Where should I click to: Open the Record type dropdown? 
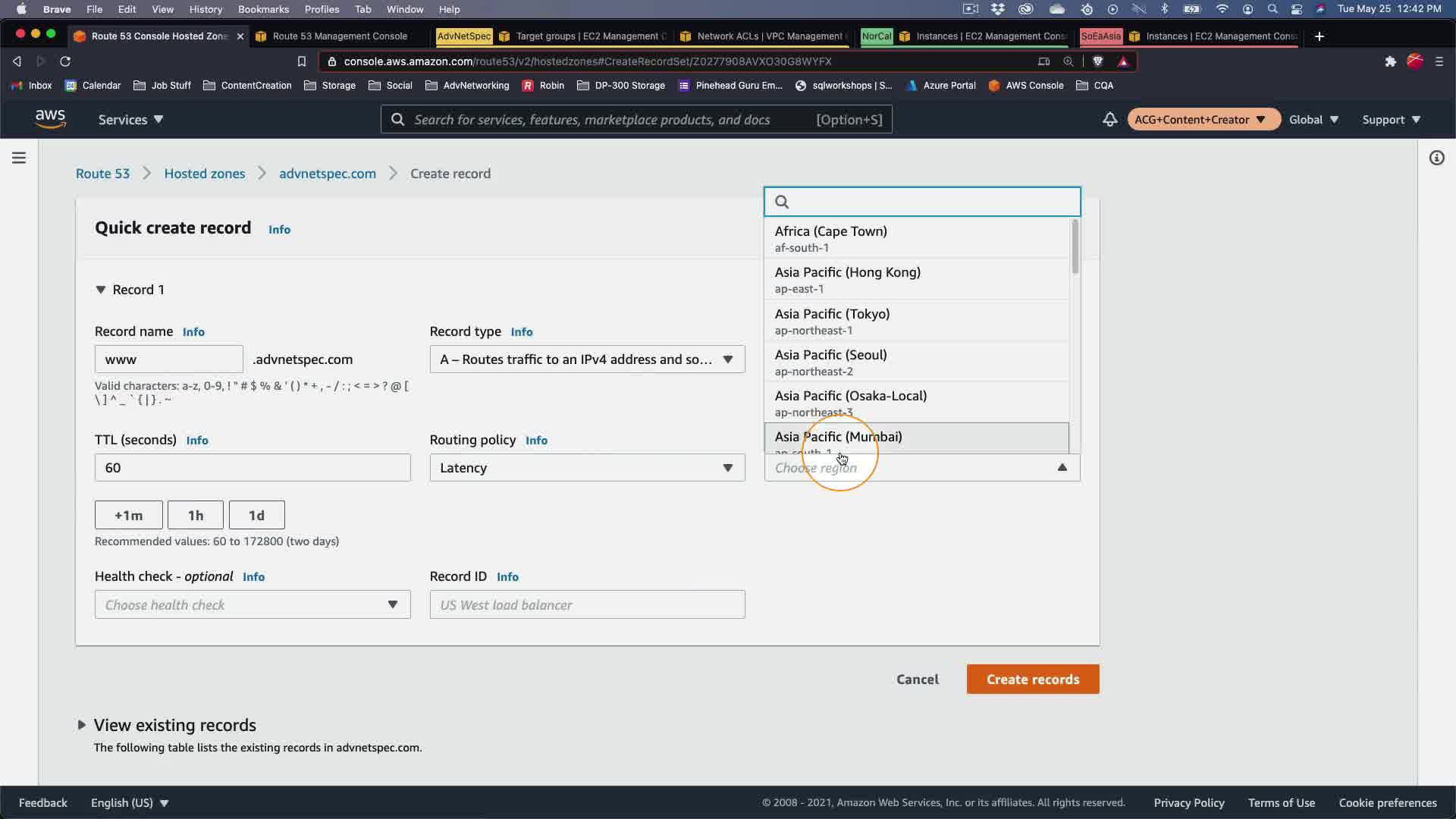(x=587, y=359)
